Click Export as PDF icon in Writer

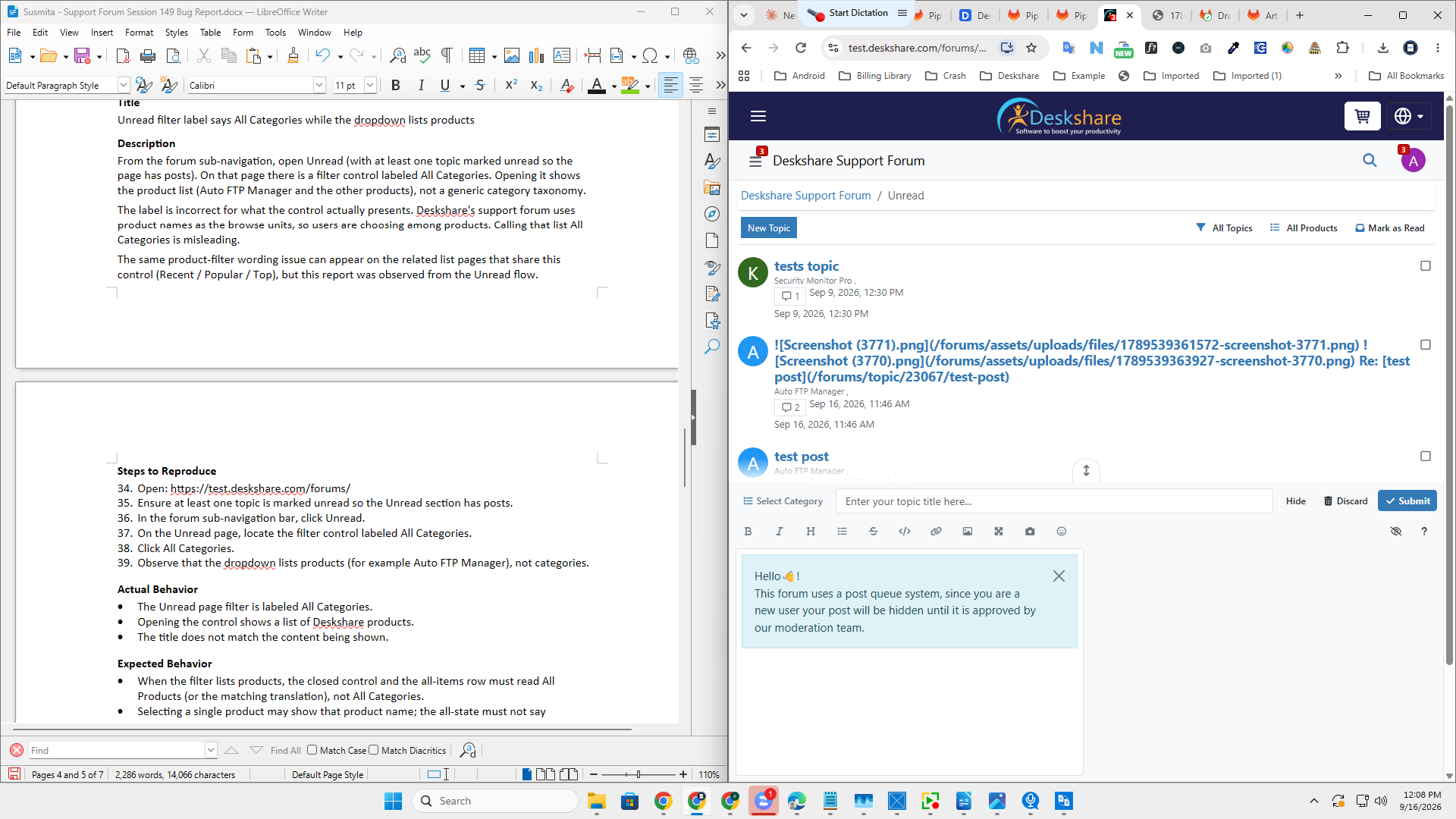(x=123, y=55)
